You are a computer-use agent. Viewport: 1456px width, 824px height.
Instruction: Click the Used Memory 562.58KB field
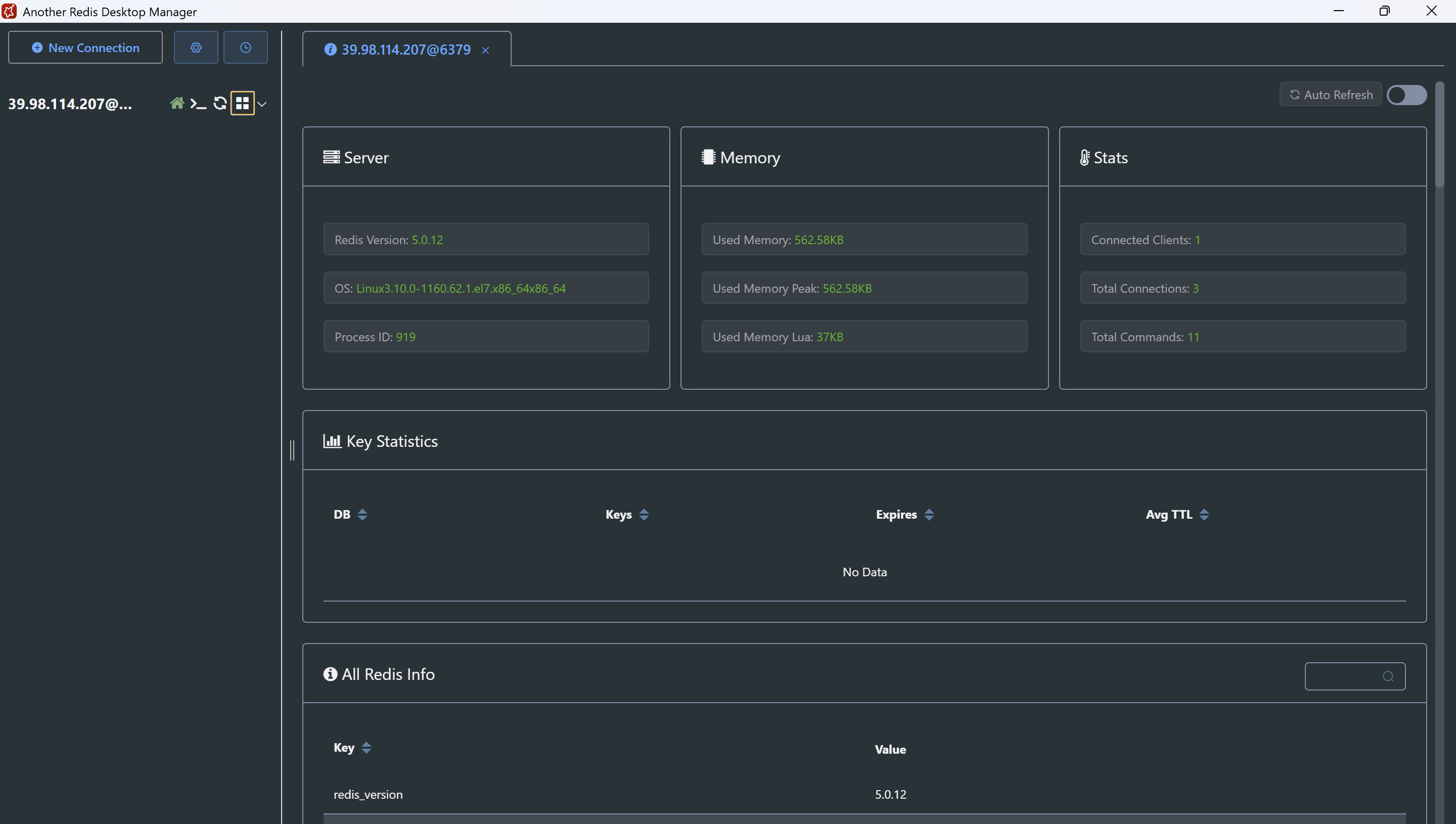(x=864, y=240)
